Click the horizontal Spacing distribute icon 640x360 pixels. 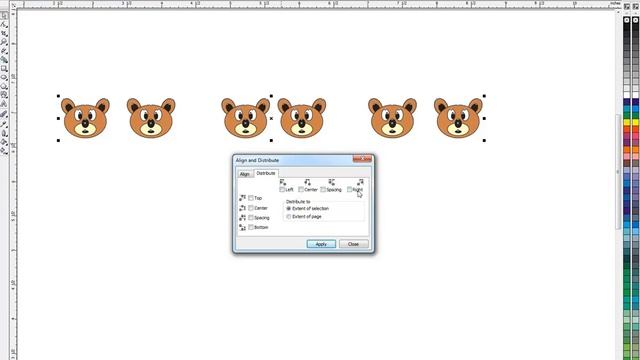click(331, 182)
